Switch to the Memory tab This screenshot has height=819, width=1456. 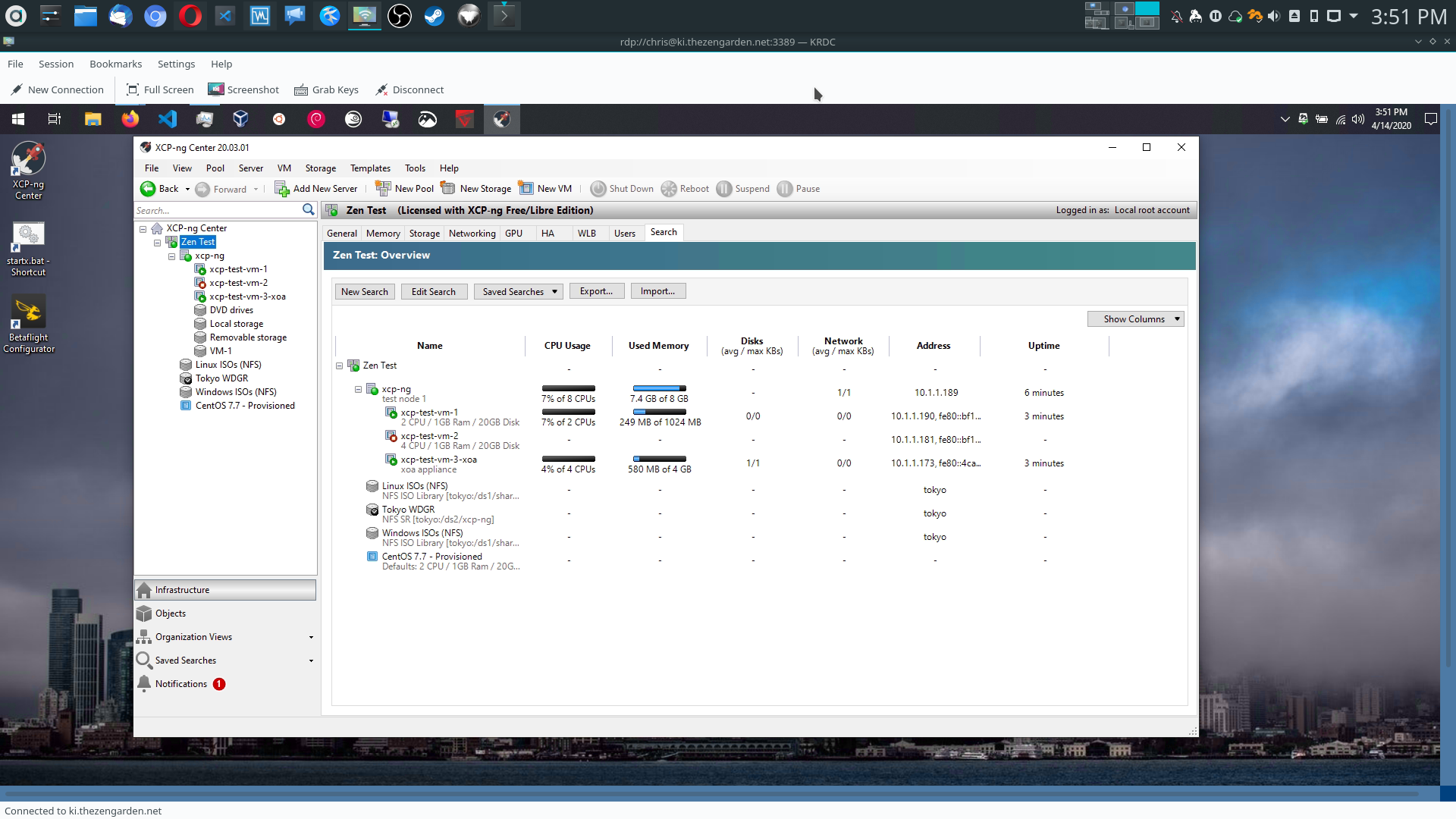(x=383, y=234)
